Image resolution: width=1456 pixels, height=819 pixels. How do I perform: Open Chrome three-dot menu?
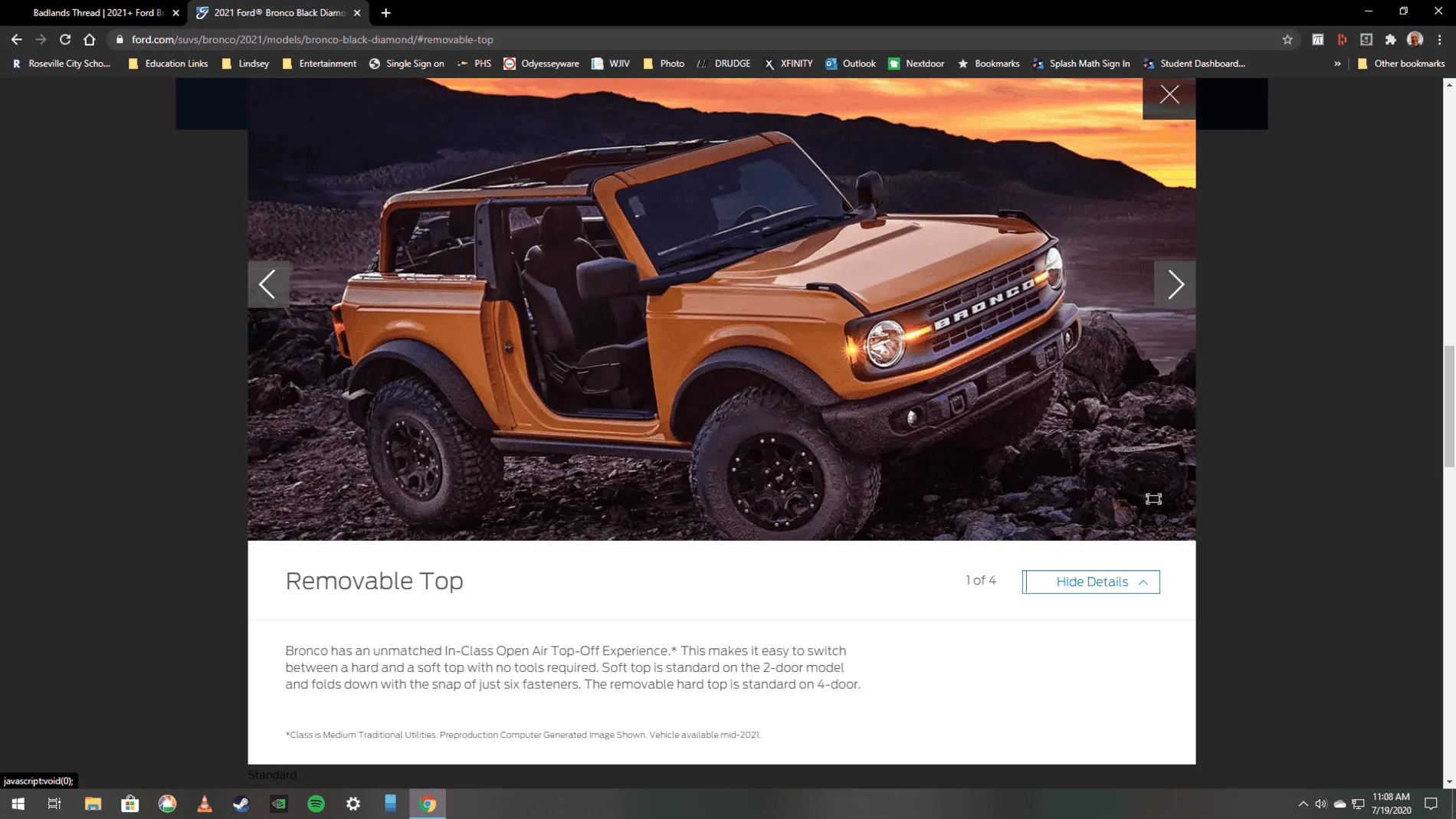point(1440,39)
